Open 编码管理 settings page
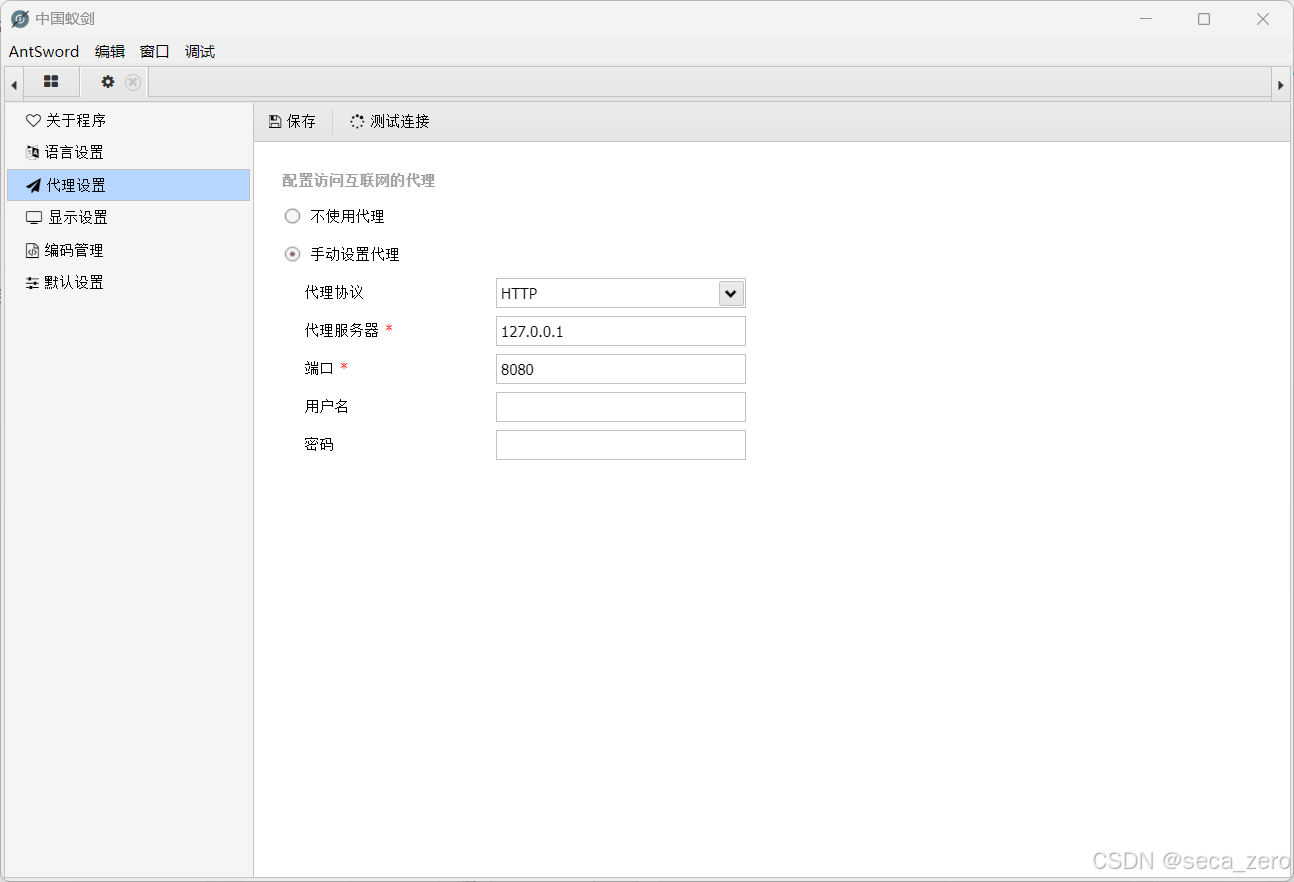 (x=128, y=250)
